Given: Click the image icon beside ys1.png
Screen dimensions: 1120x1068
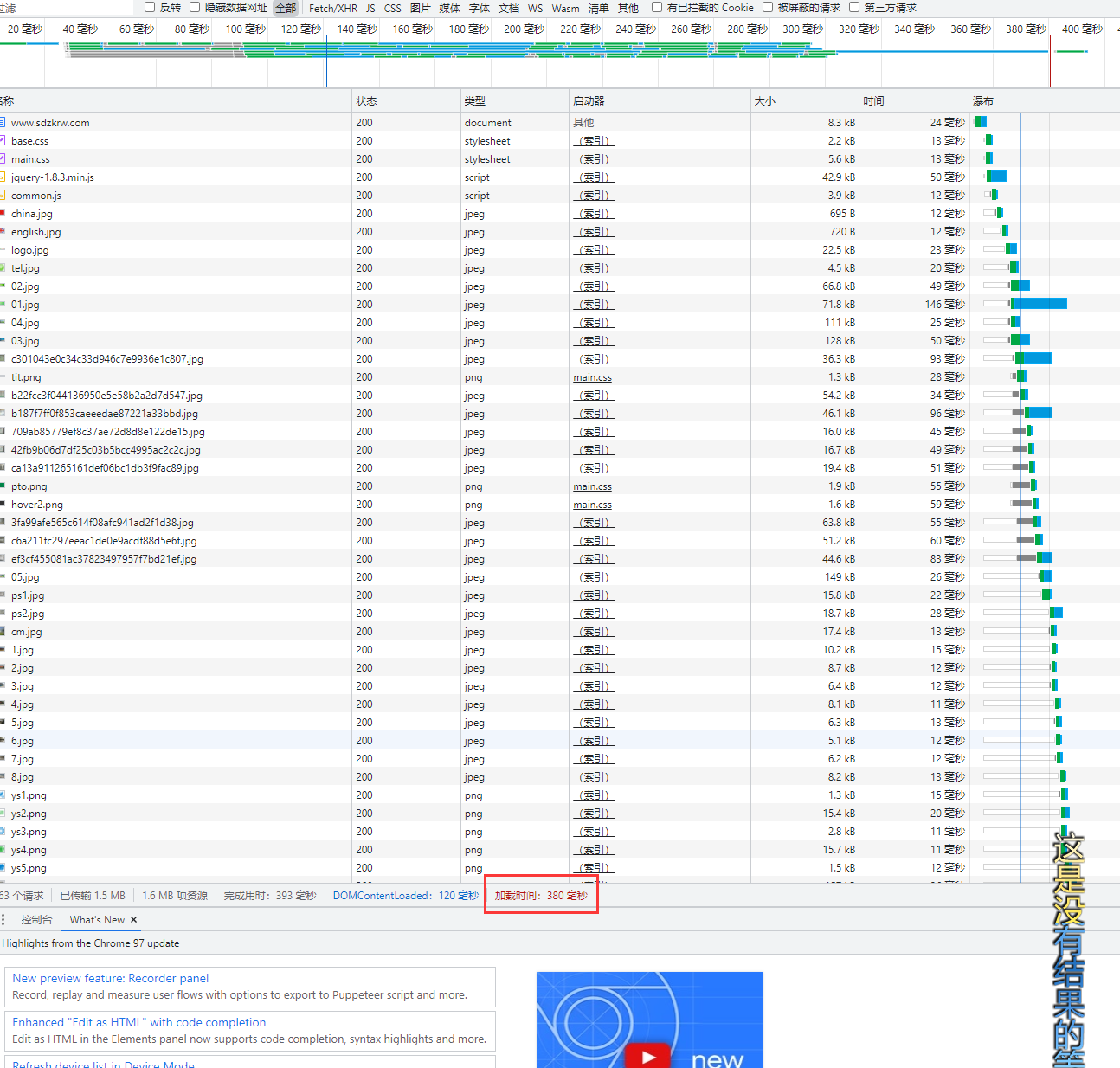Looking at the screenshot, I should click(x=3, y=795).
